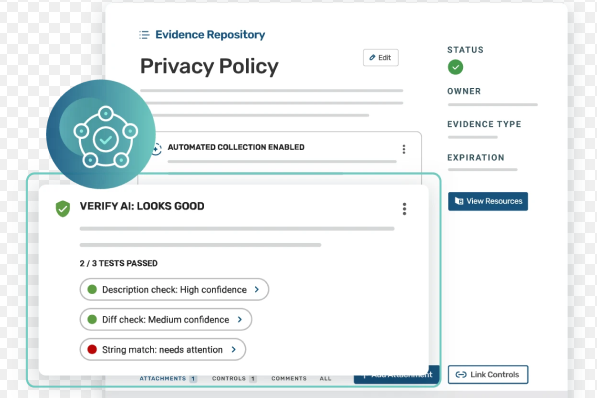The width and height of the screenshot is (597, 398).
Task: Click the green status checkmark icon
Action: coord(455,67)
